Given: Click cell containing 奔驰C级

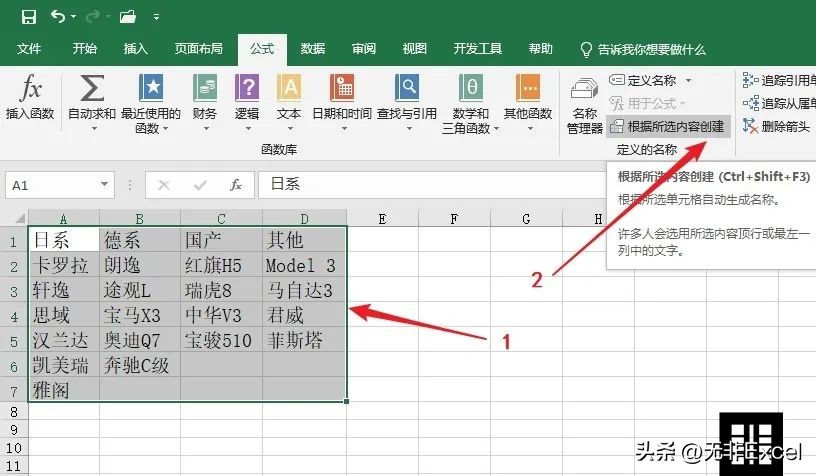Looking at the screenshot, I should coord(139,365).
